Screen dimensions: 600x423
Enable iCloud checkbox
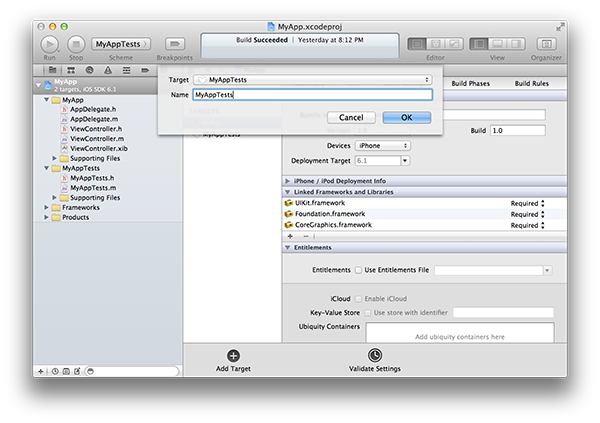pos(358,299)
